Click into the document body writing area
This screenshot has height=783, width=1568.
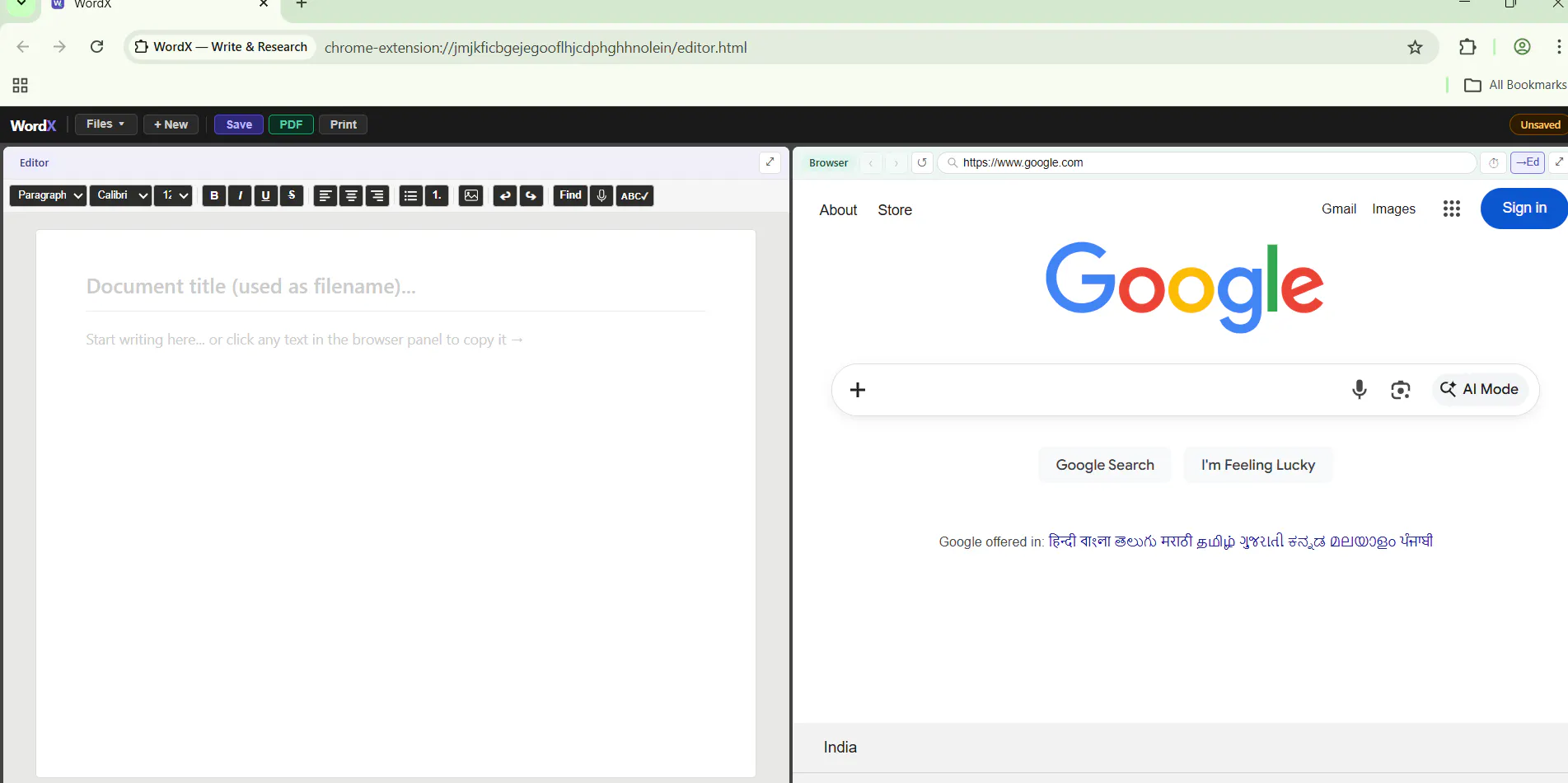coord(396,340)
